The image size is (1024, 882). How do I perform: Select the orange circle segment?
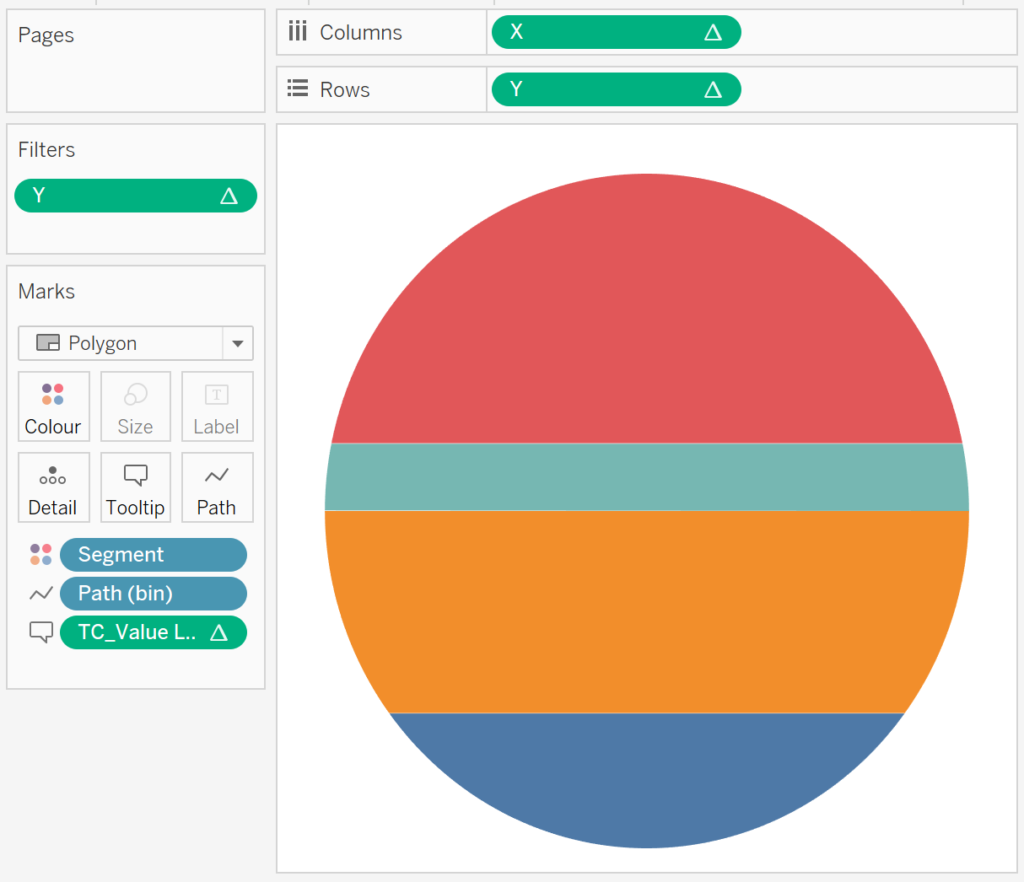[647, 612]
